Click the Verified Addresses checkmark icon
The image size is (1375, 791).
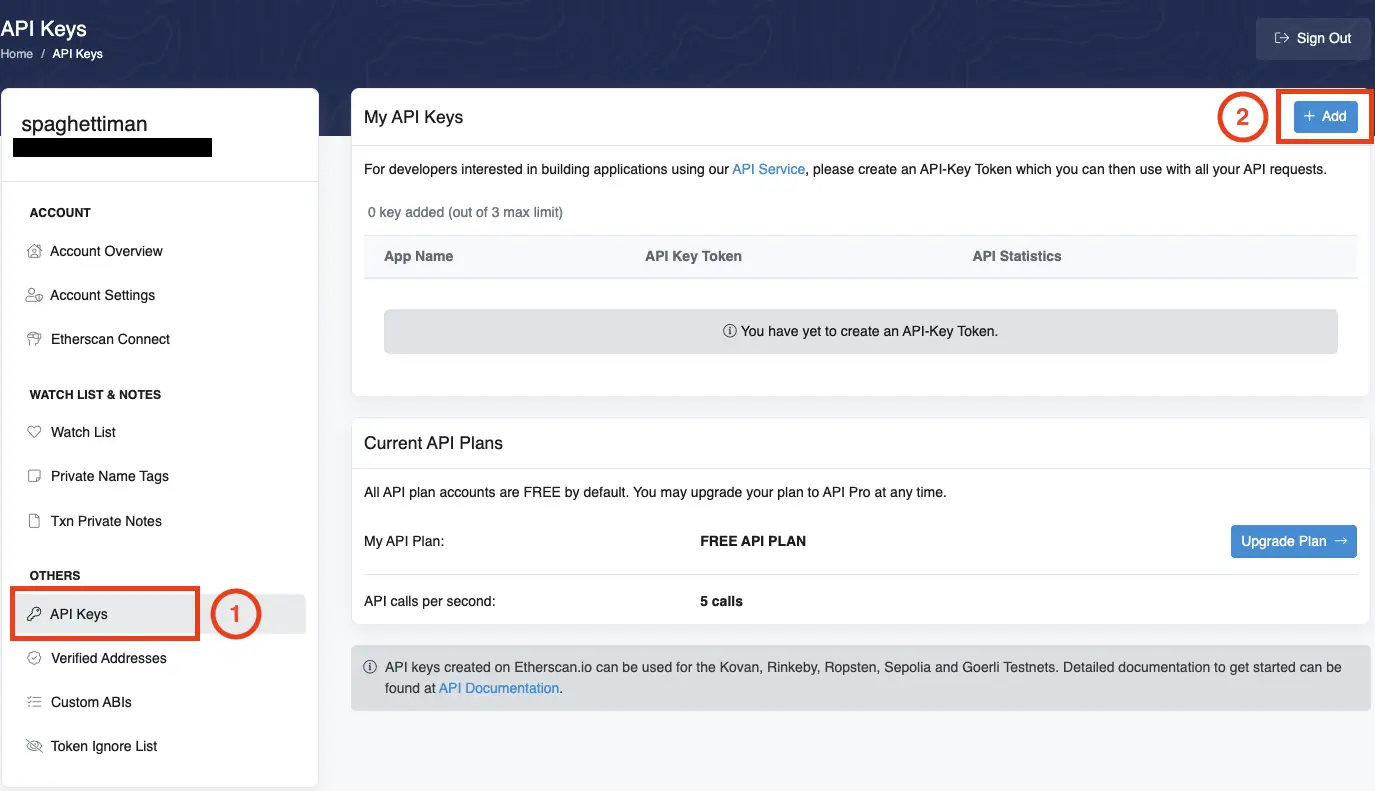(35, 658)
